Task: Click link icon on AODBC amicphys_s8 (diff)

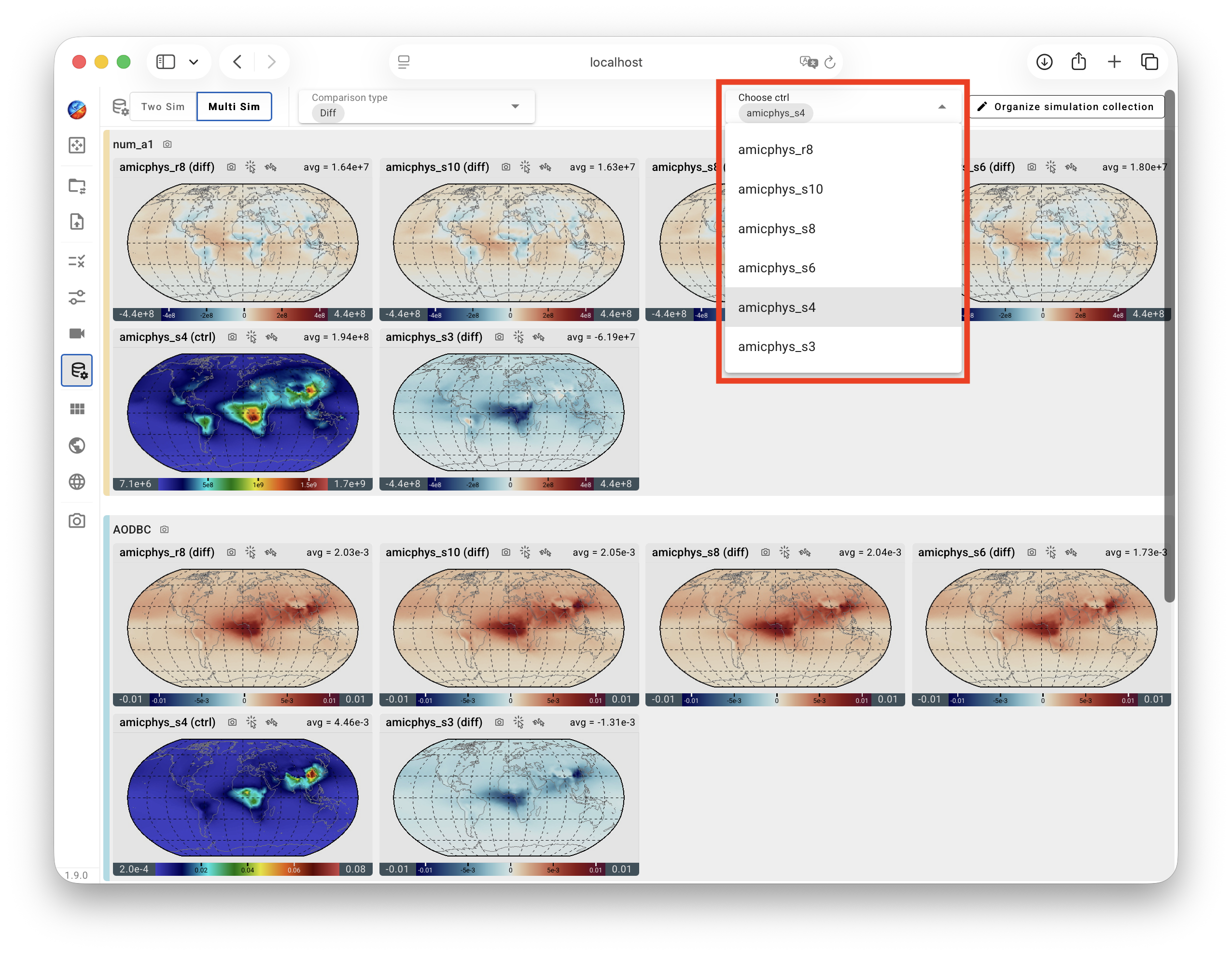Action: pyautogui.click(x=805, y=552)
